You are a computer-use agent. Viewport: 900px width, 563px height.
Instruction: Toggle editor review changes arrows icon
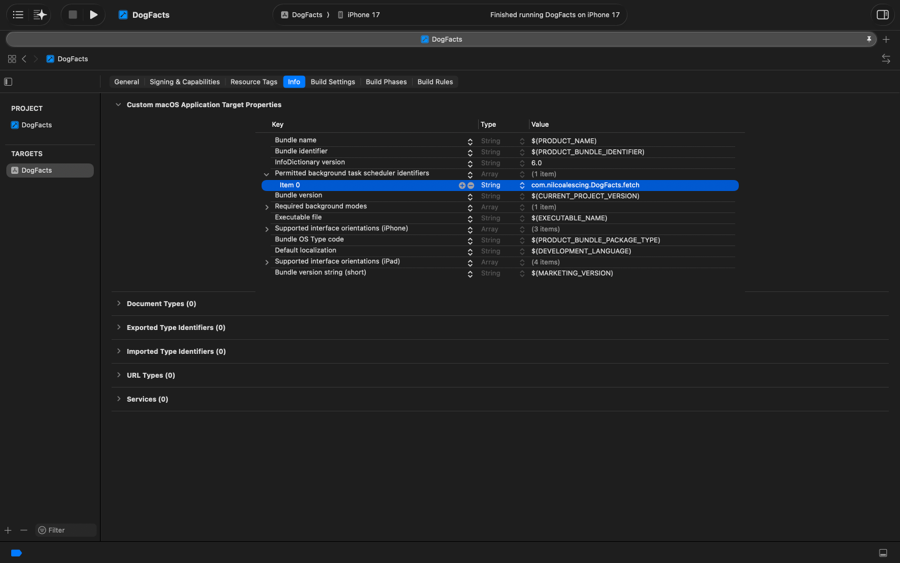[886, 59]
